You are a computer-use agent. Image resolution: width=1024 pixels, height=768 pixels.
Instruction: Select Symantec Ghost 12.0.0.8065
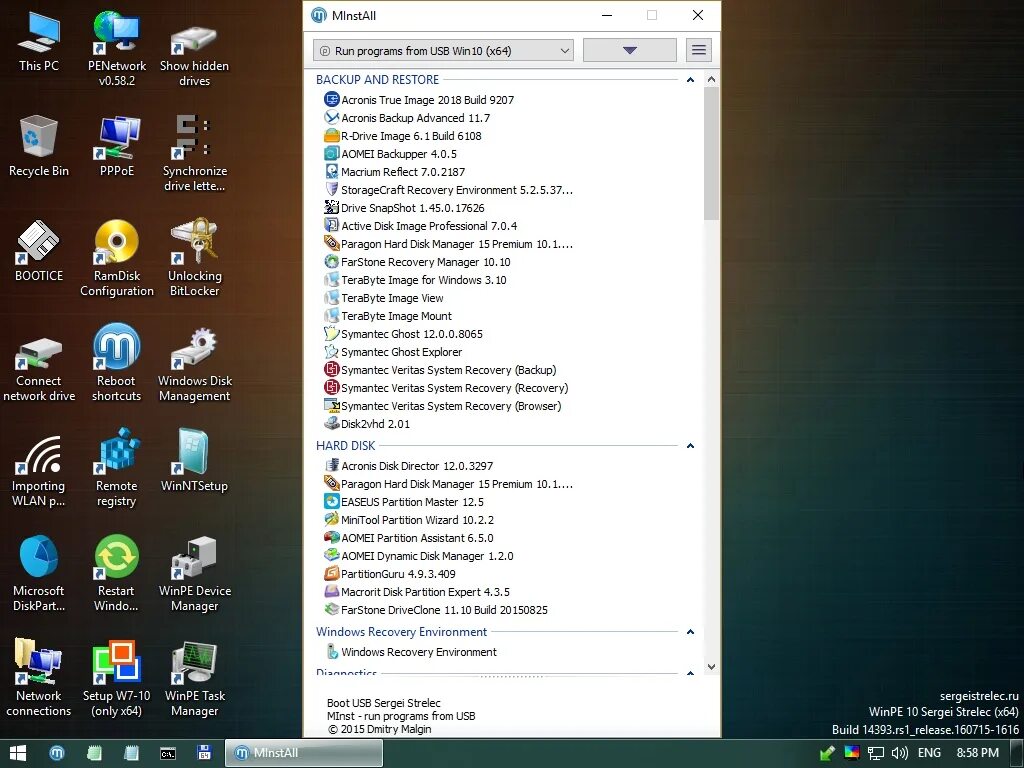pyautogui.click(x=404, y=334)
